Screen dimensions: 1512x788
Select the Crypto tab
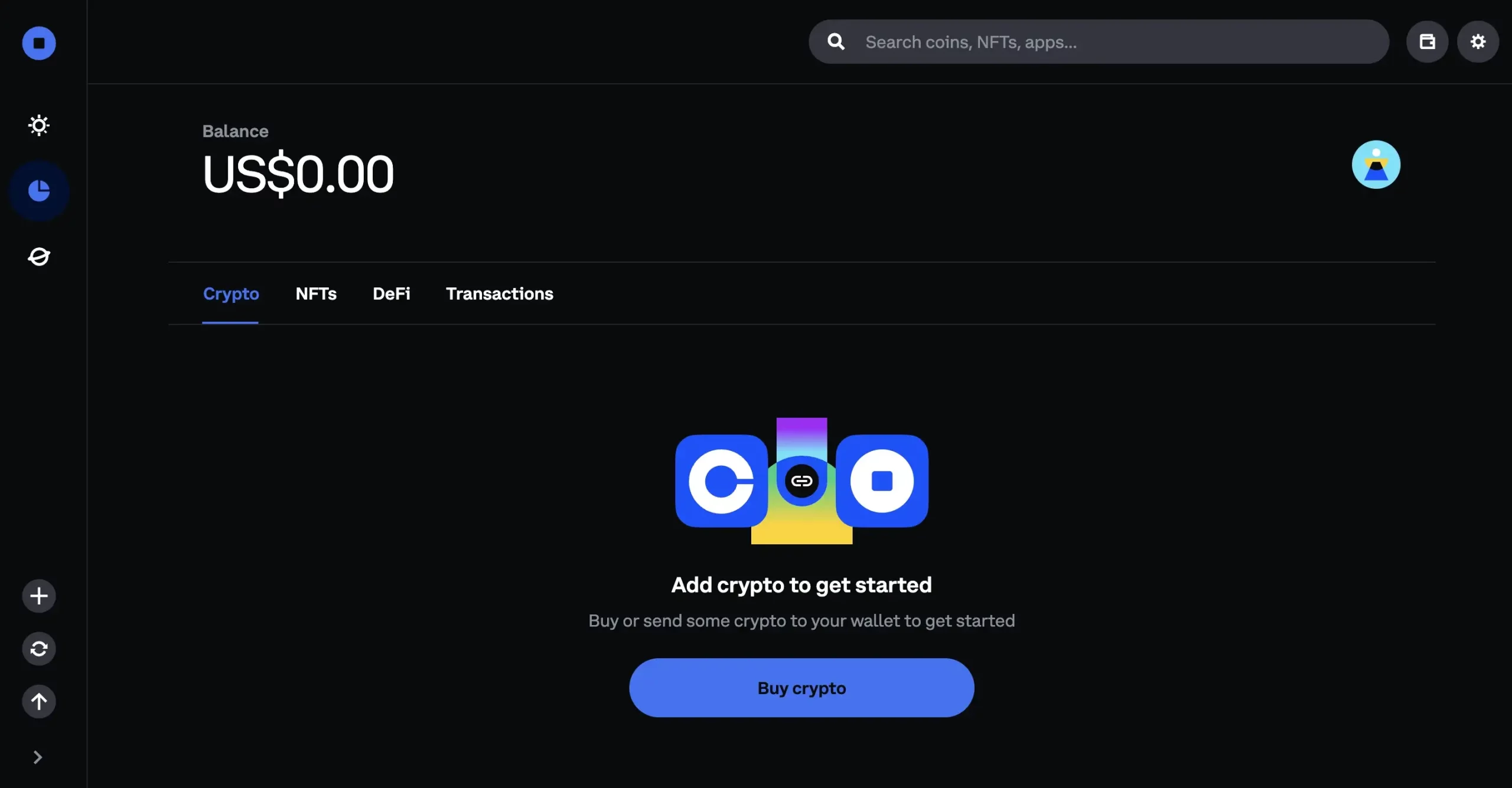(230, 293)
